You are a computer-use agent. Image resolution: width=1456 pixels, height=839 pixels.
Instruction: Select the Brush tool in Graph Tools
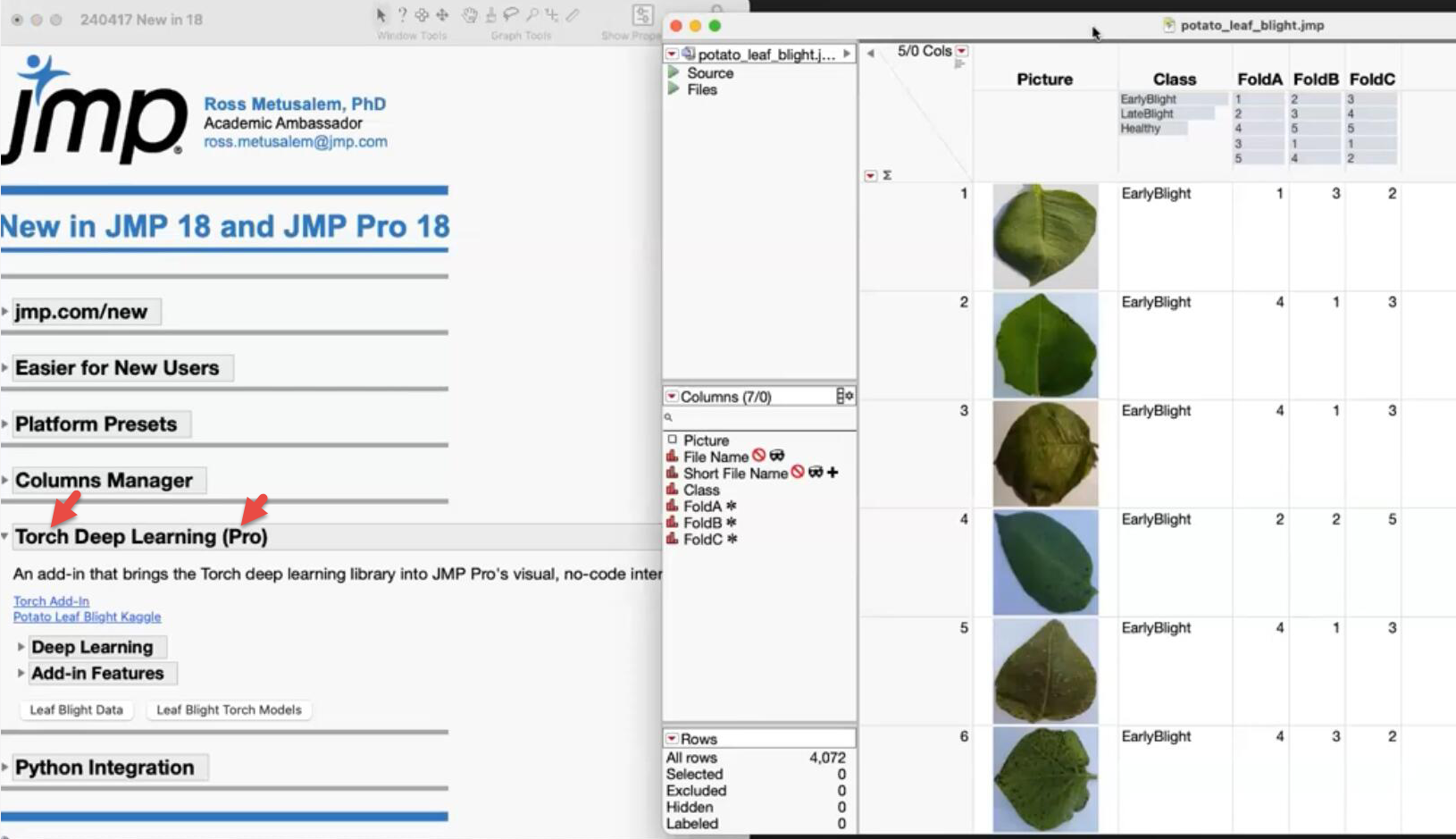point(491,15)
